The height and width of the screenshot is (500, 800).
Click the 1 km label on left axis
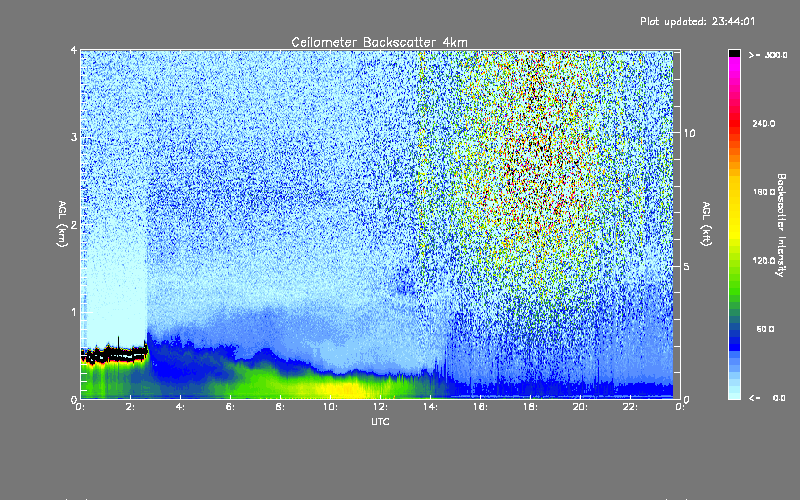[x=74, y=312]
